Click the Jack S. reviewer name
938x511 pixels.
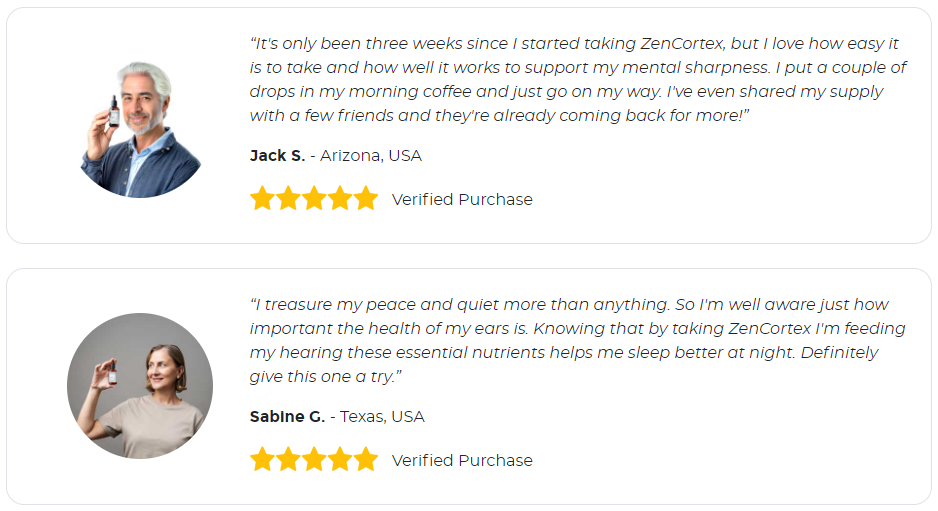pos(278,156)
